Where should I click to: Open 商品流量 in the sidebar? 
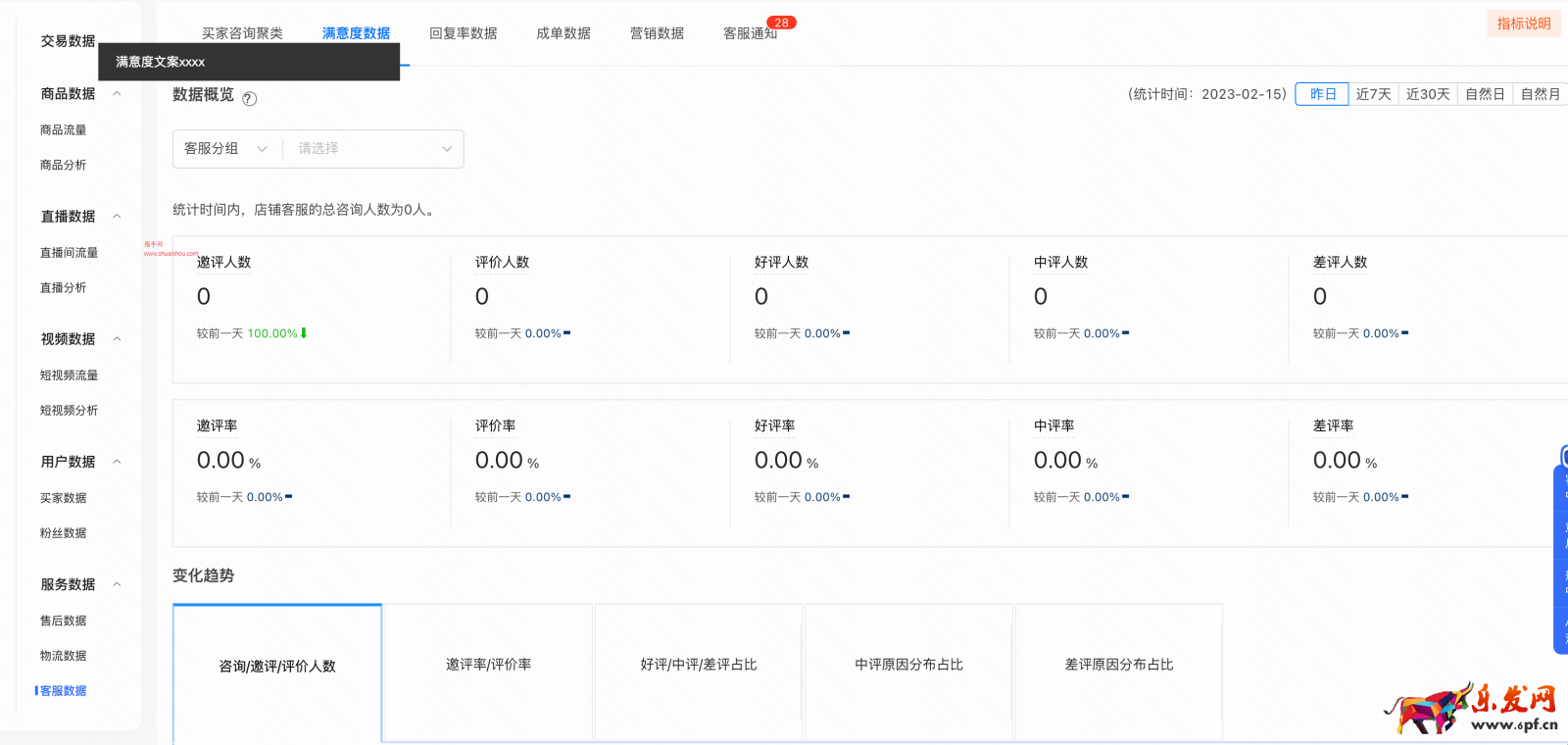[63, 130]
